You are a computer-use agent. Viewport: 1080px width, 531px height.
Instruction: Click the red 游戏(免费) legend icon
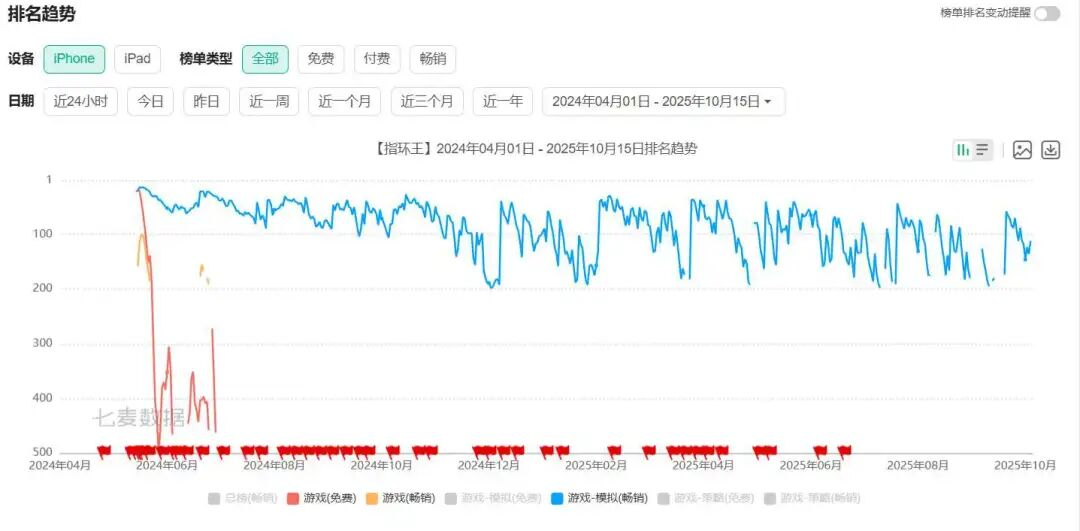pyautogui.click(x=293, y=498)
